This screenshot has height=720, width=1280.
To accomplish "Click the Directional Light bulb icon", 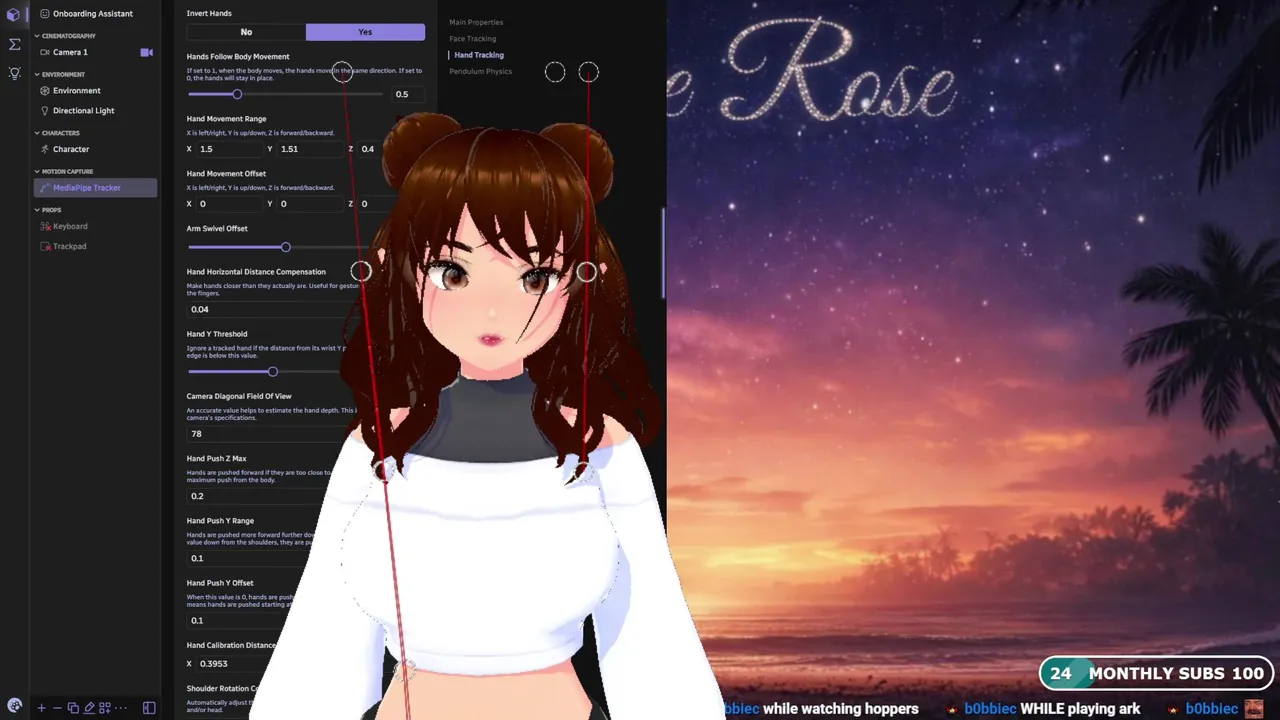I will coord(45,111).
